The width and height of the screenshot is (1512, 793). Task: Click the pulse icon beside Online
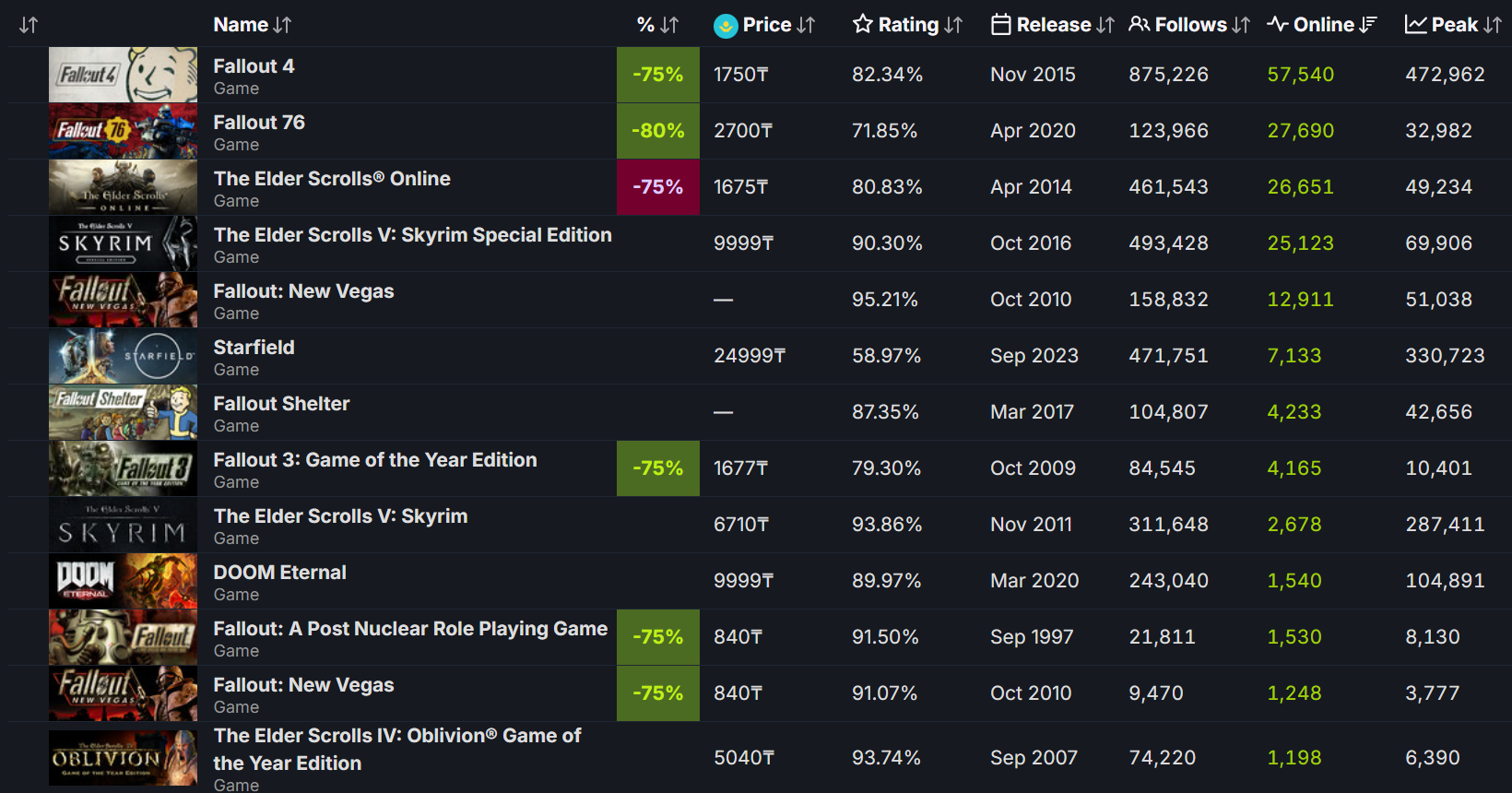[1277, 24]
